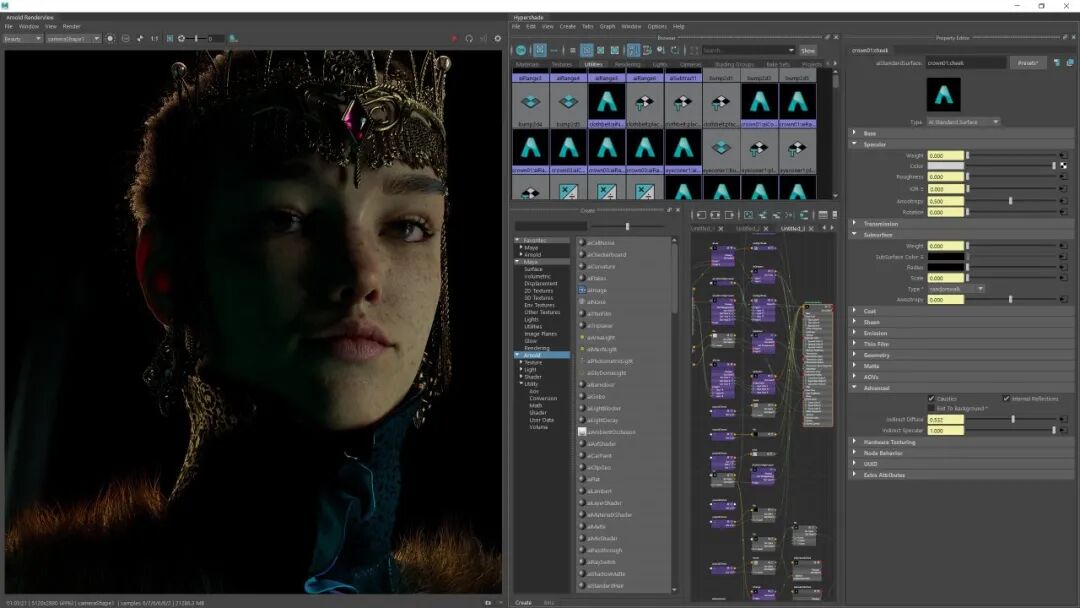Open Hypershade Options menu
Viewport: 1080px width, 608px height.
657,27
